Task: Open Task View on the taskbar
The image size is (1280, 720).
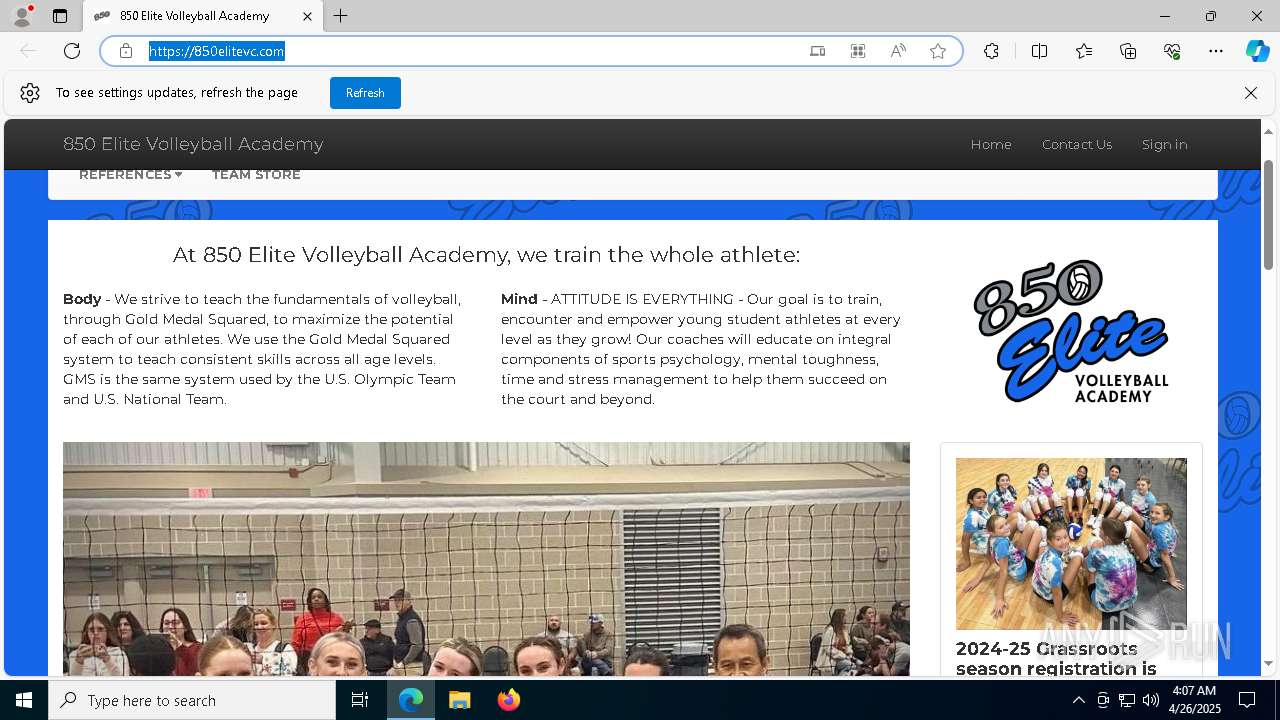Action: tap(360, 700)
